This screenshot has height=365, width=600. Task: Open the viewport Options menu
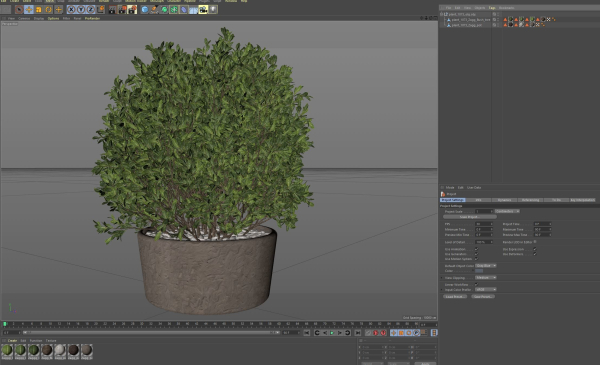click(x=53, y=18)
